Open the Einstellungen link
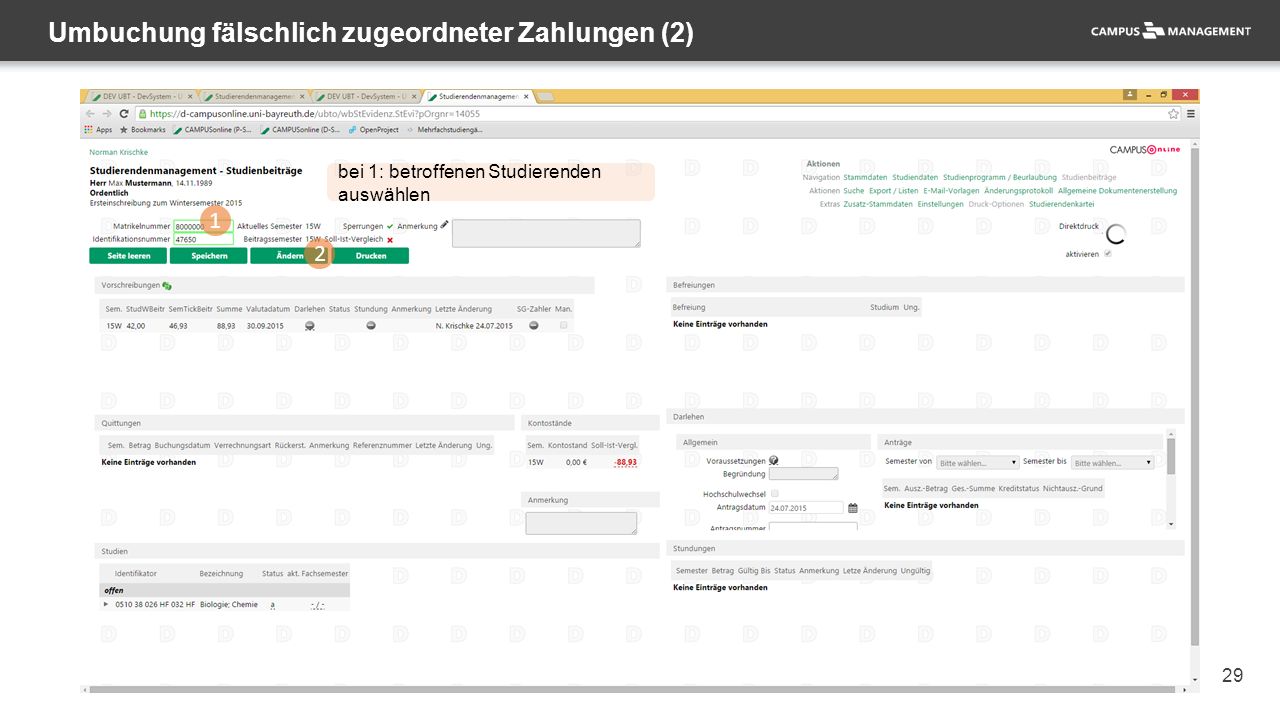The height and width of the screenshot is (720, 1280). click(x=940, y=204)
